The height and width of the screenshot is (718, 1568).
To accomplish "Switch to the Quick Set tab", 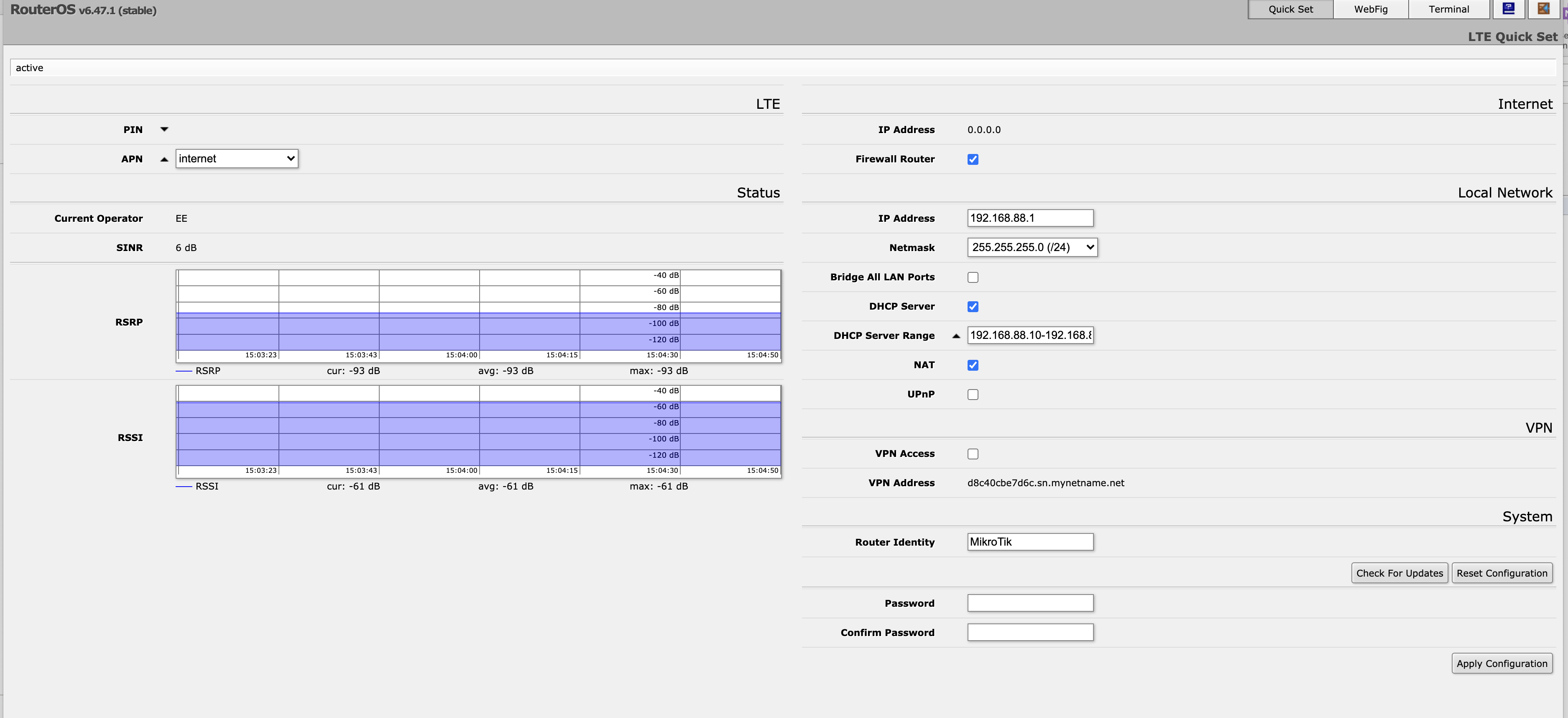I will pyautogui.click(x=1290, y=9).
